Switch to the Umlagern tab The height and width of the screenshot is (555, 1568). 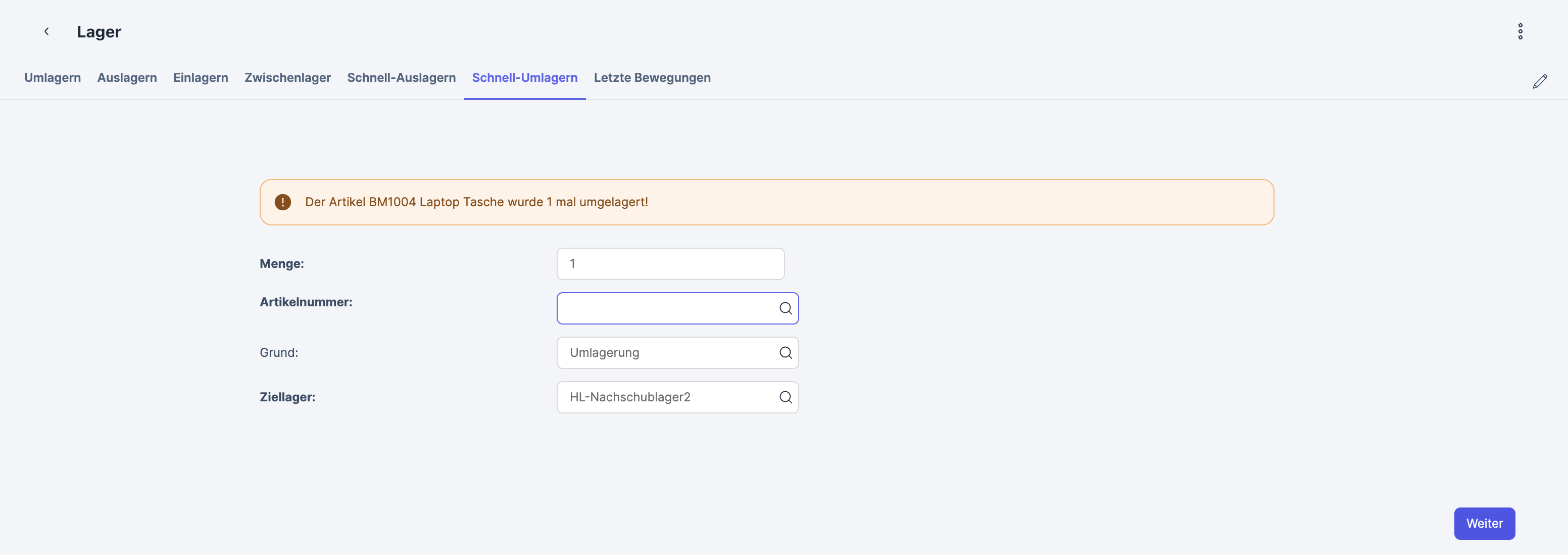coord(53,78)
